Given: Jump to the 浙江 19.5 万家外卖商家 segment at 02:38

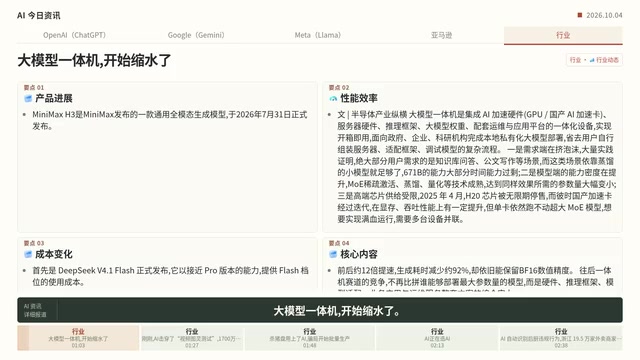Looking at the screenshot, I should coord(561,338).
